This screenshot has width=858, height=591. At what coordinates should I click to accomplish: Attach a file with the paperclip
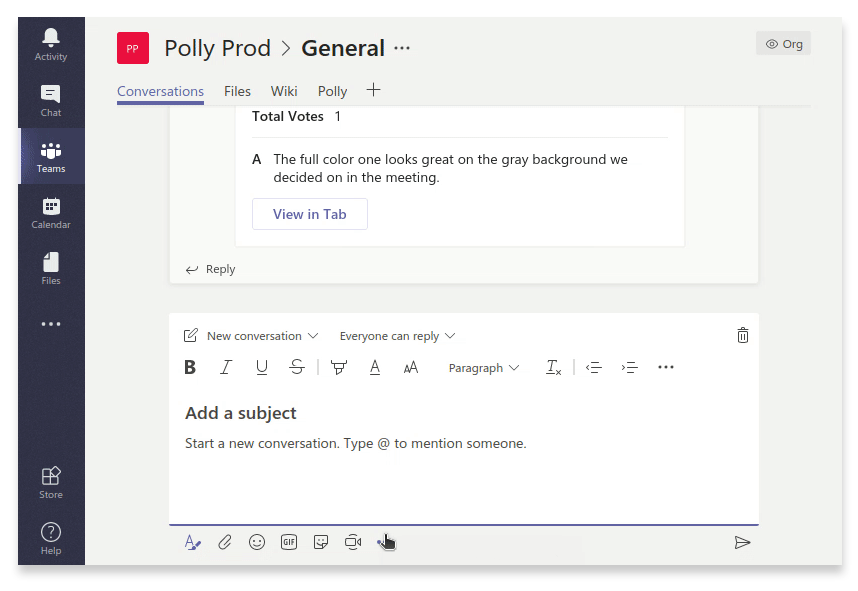(x=224, y=542)
